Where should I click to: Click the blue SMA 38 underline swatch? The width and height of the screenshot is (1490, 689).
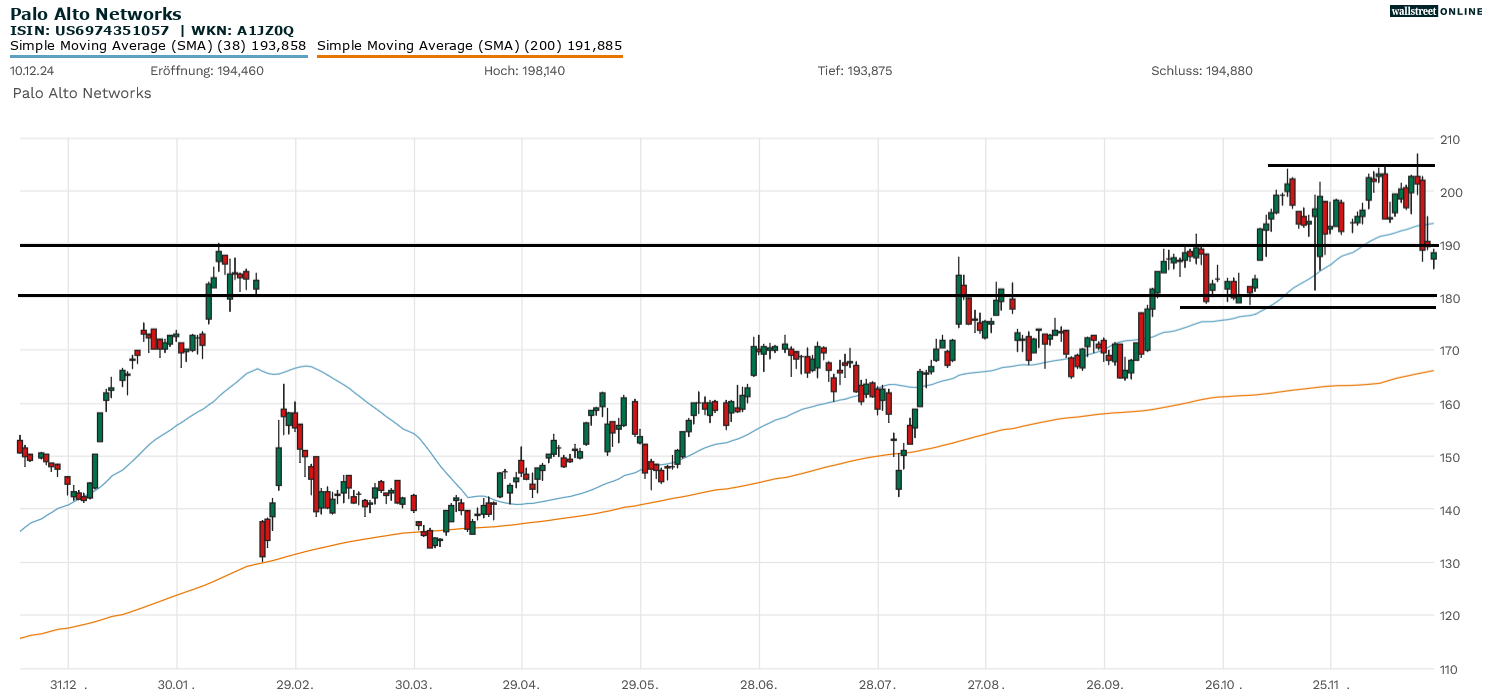tap(158, 57)
